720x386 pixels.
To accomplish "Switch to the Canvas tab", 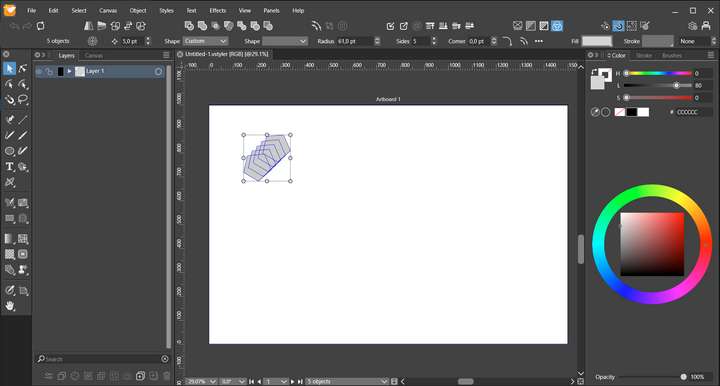I will click(94, 56).
